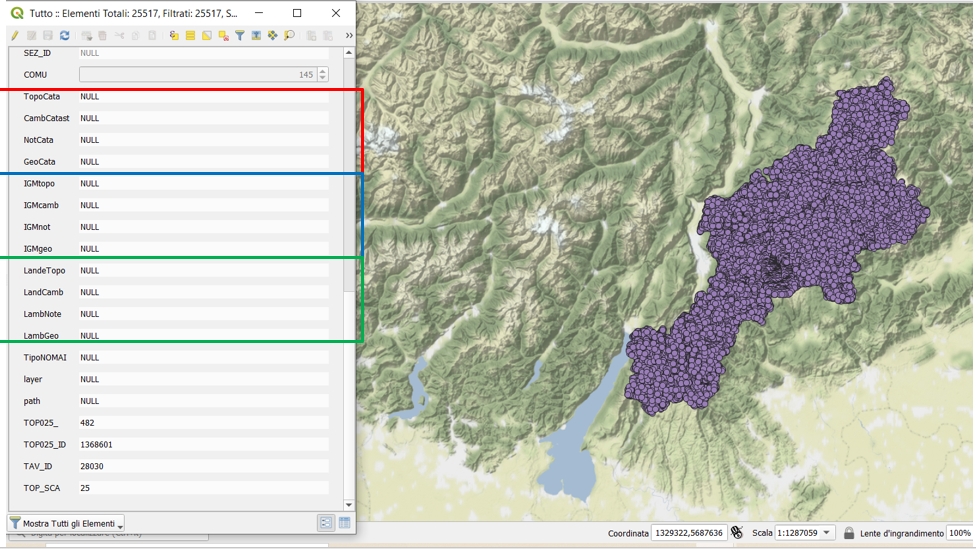Click the select all features icon
Image resolution: width=976 pixels, height=549 pixels.
click(x=190, y=36)
